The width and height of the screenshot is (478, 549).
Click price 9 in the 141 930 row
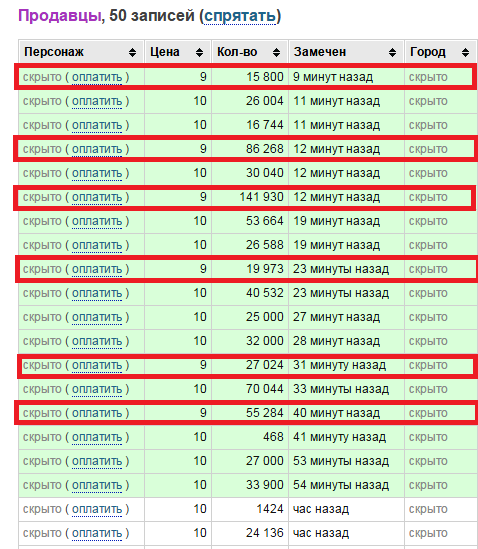(203, 197)
